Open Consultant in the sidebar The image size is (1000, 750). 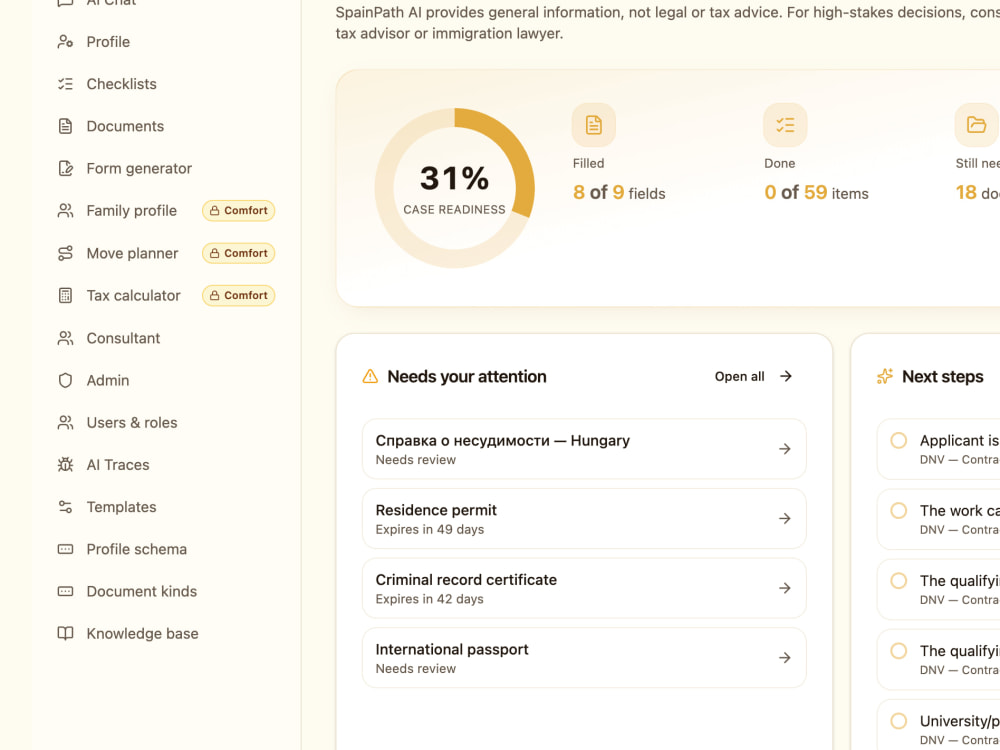pos(123,338)
